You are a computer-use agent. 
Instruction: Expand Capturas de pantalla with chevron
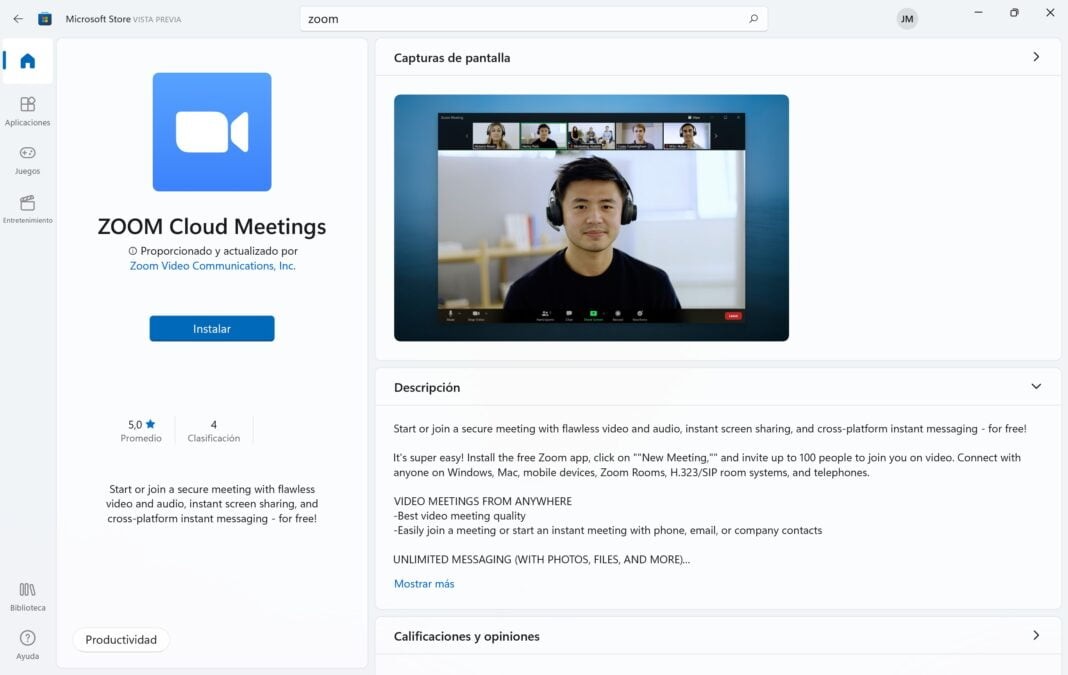1036,57
